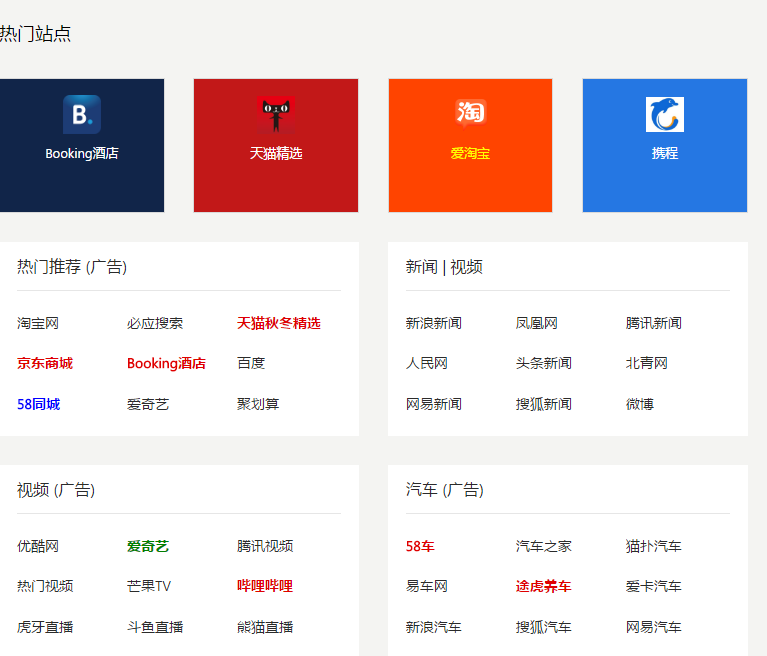Go to 猫扑汽车 link
Screen dimensions: 767x656
[x=654, y=546]
